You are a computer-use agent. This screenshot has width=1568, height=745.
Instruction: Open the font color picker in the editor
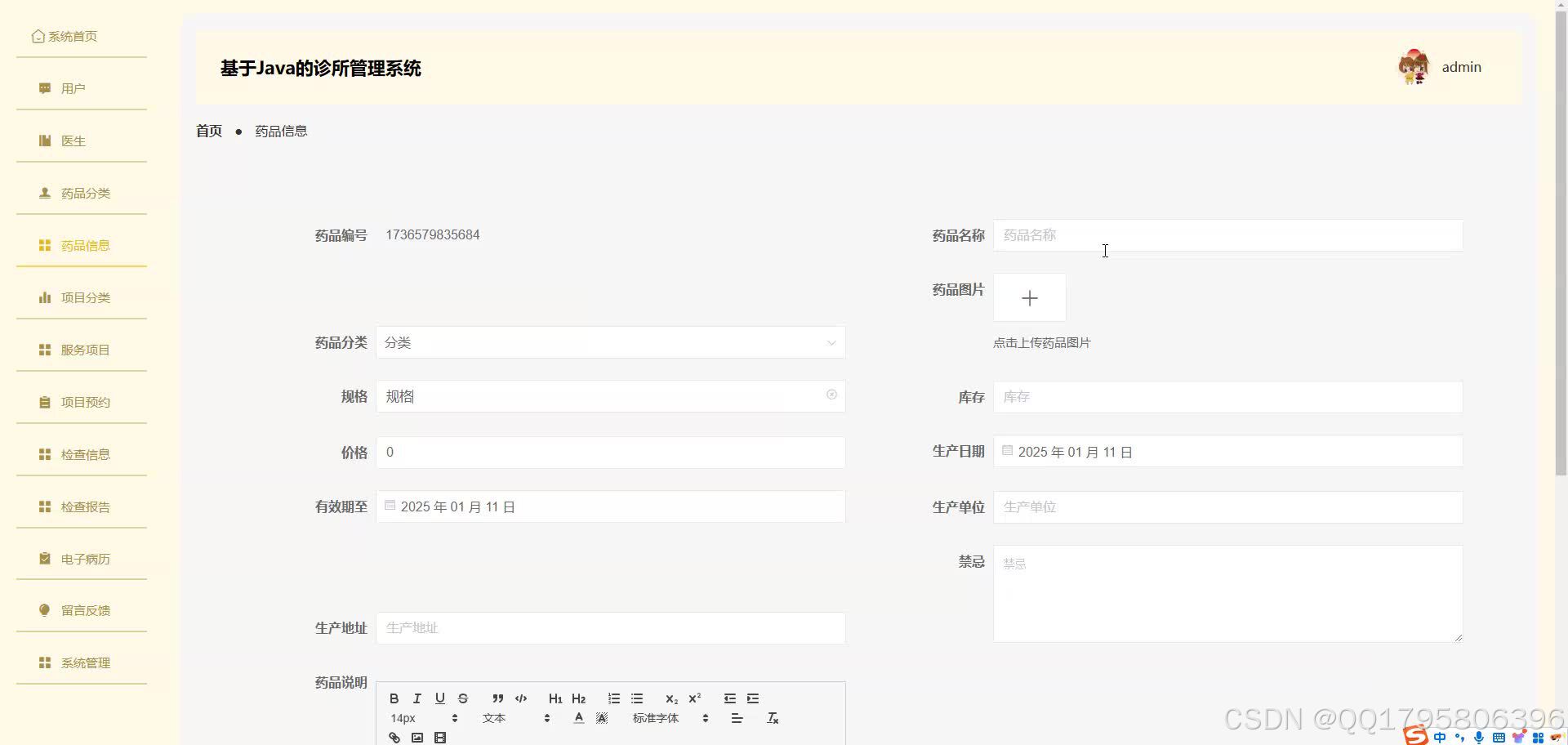tap(578, 718)
